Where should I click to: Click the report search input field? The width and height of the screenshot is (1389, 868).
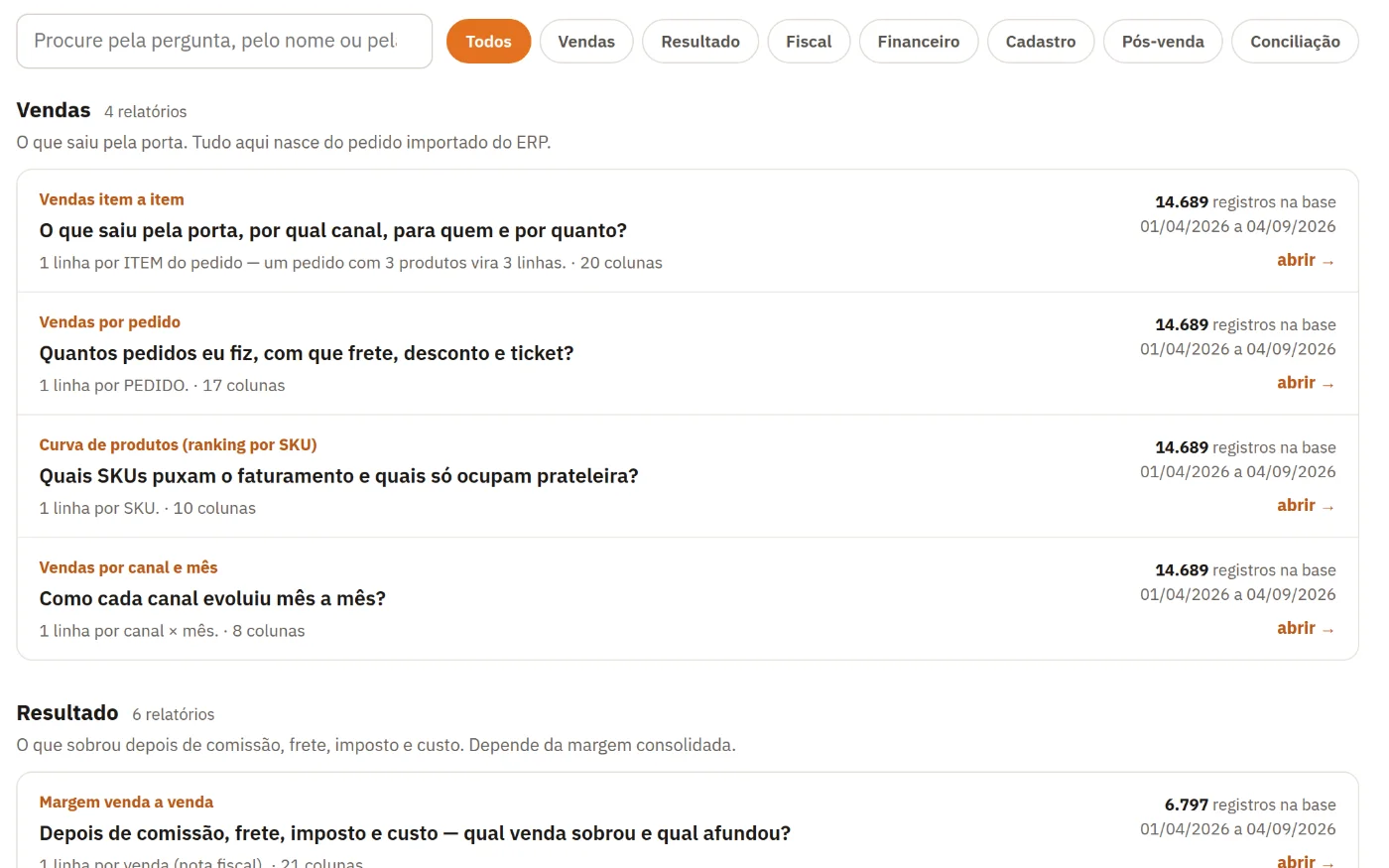[224, 41]
